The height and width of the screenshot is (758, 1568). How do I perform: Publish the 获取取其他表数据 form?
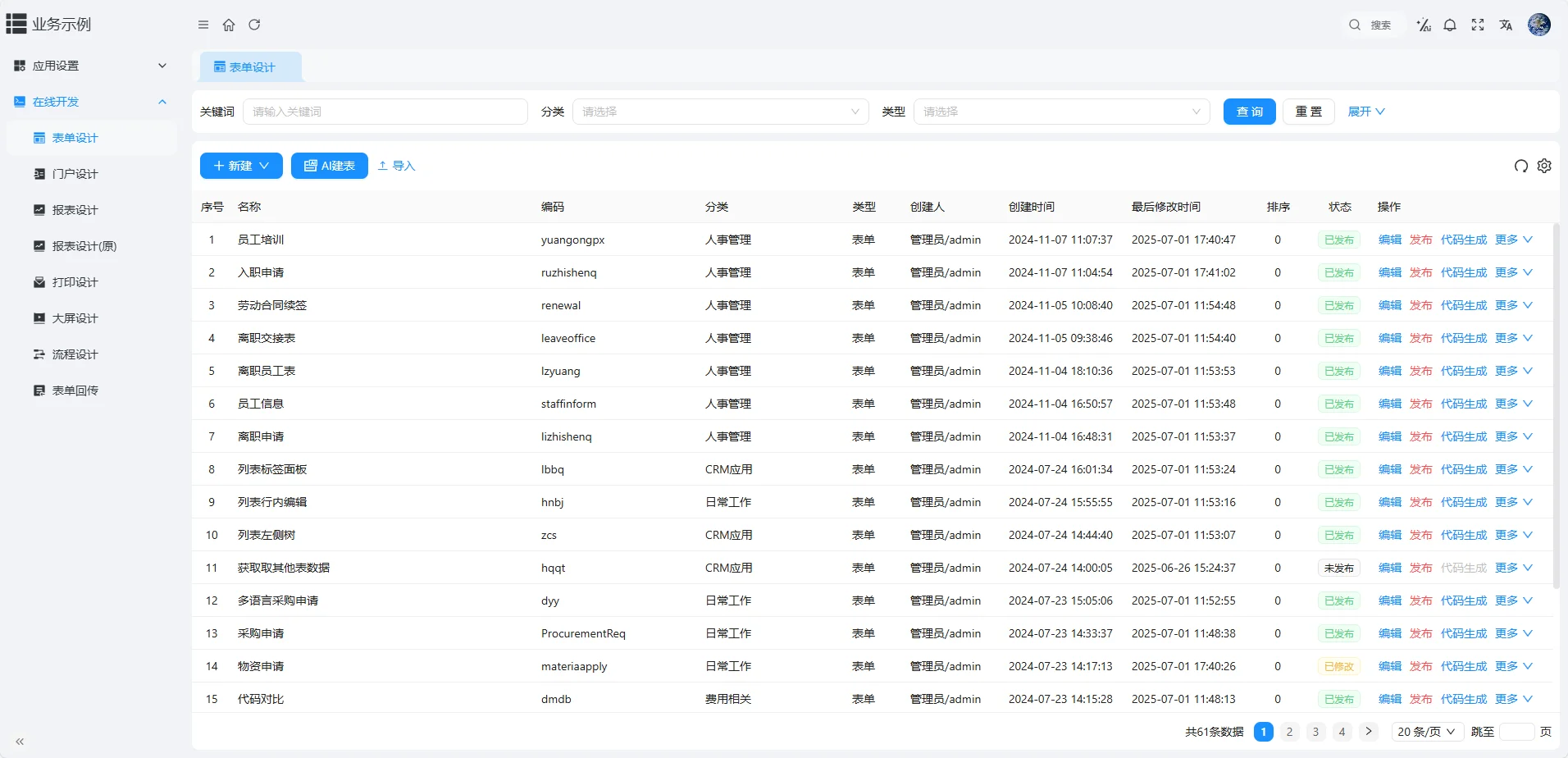click(1421, 568)
